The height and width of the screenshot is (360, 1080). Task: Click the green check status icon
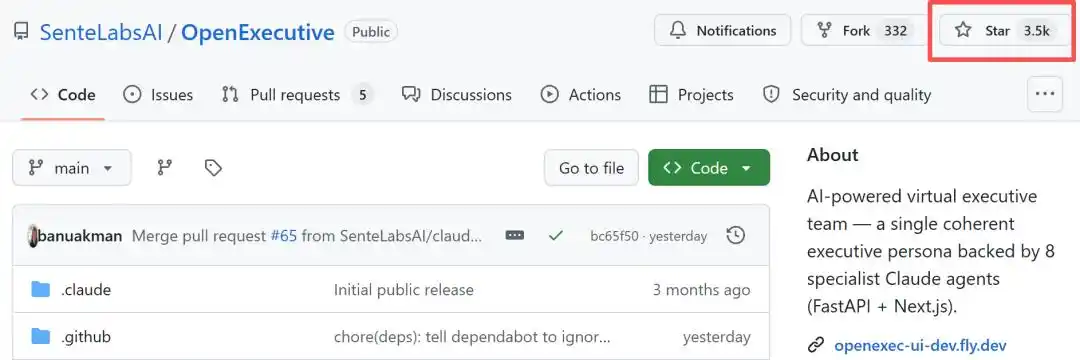coord(556,236)
